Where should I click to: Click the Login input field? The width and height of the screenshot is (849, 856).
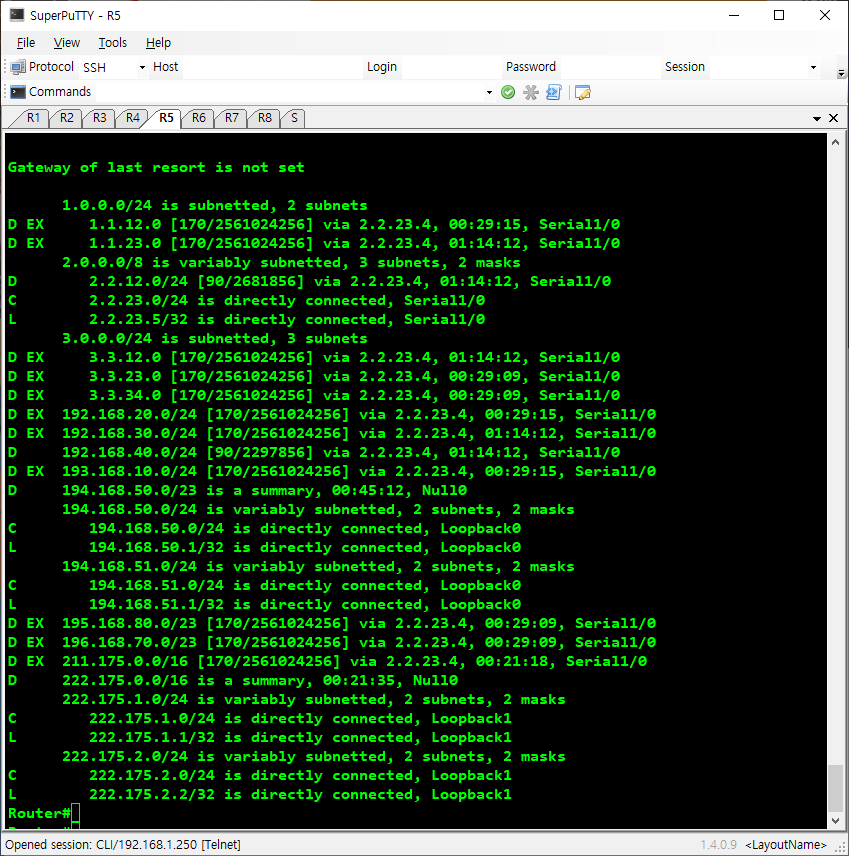click(x=450, y=67)
